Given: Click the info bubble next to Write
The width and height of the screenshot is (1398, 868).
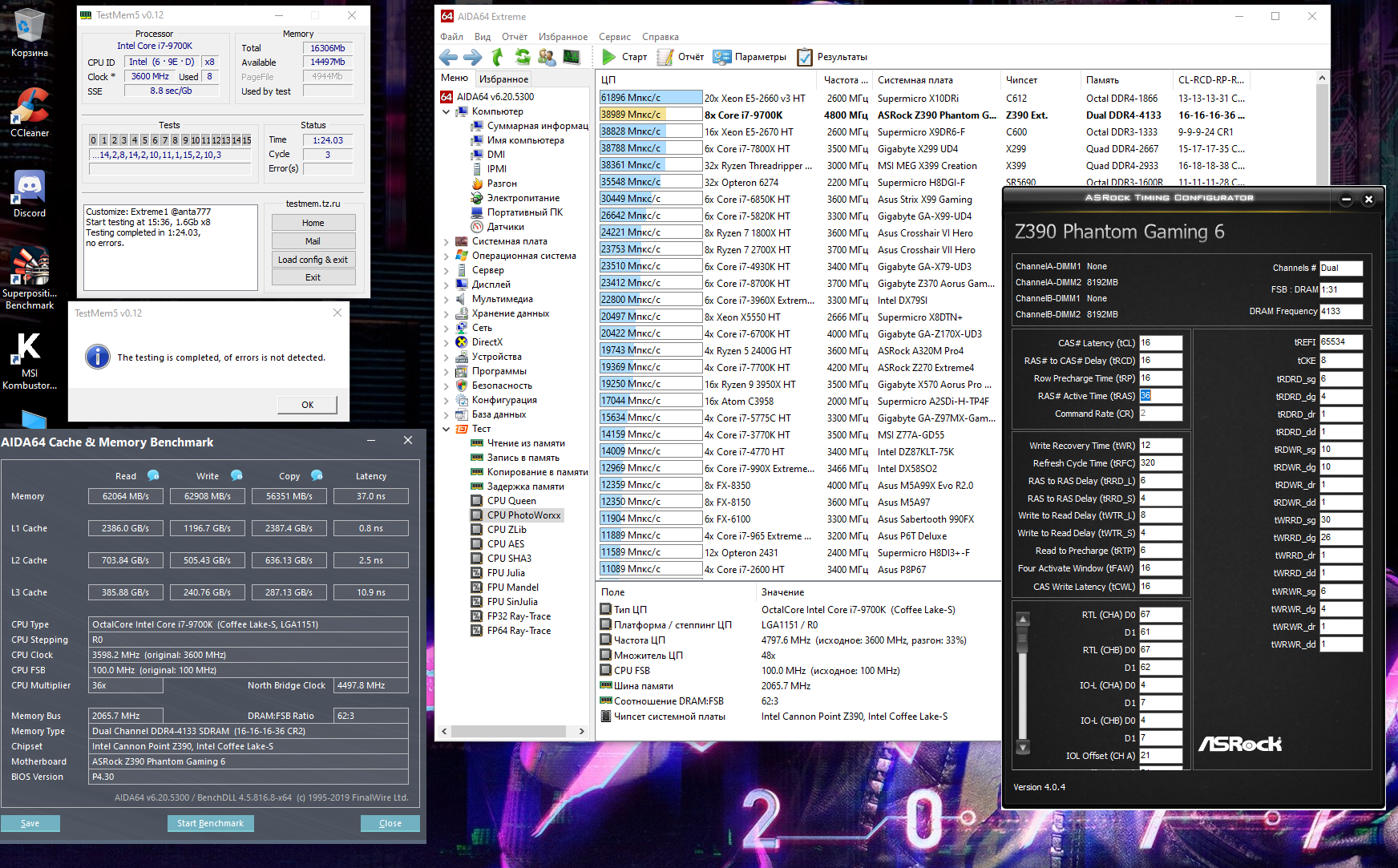Looking at the screenshot, I should coord(236,475).
